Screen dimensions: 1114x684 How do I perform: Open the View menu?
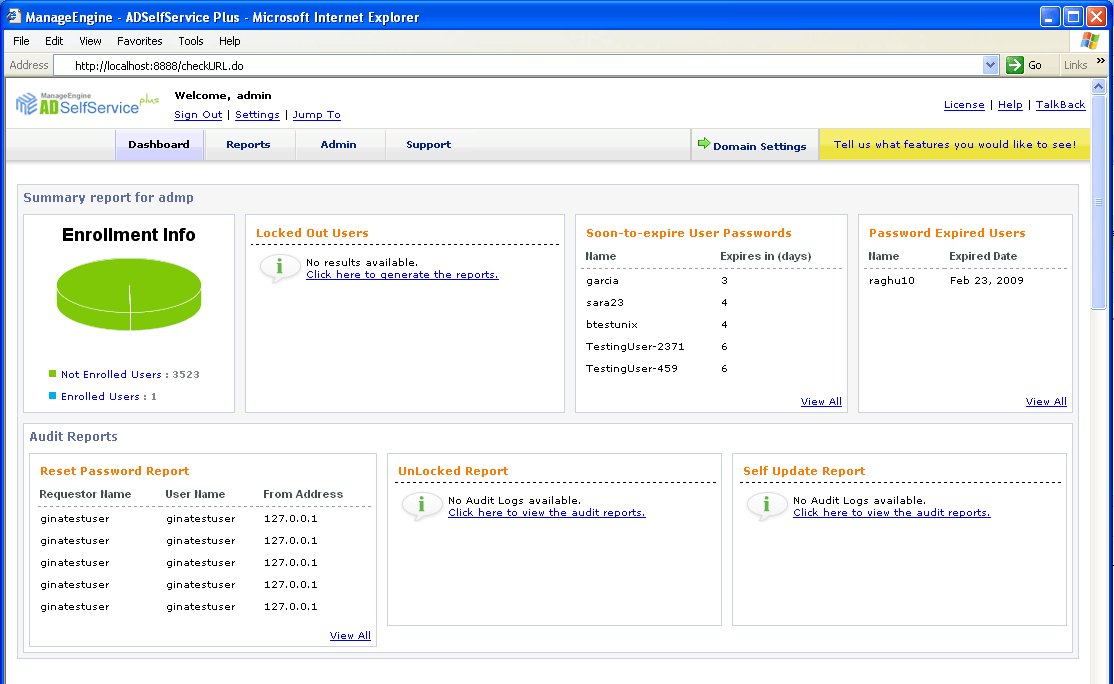[x=90, y=41]
